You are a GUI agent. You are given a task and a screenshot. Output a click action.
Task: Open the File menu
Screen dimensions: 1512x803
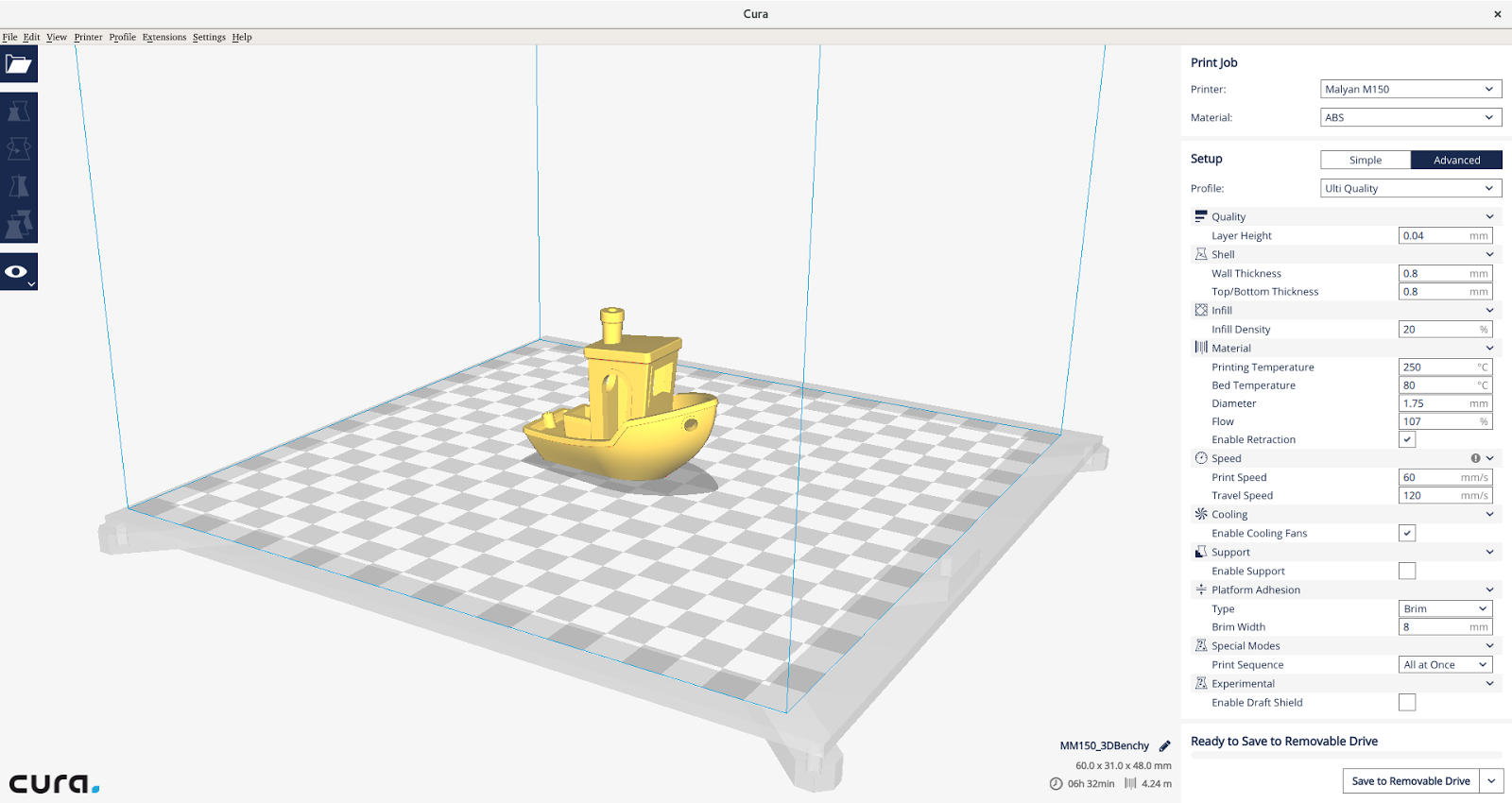click(9, 37)
